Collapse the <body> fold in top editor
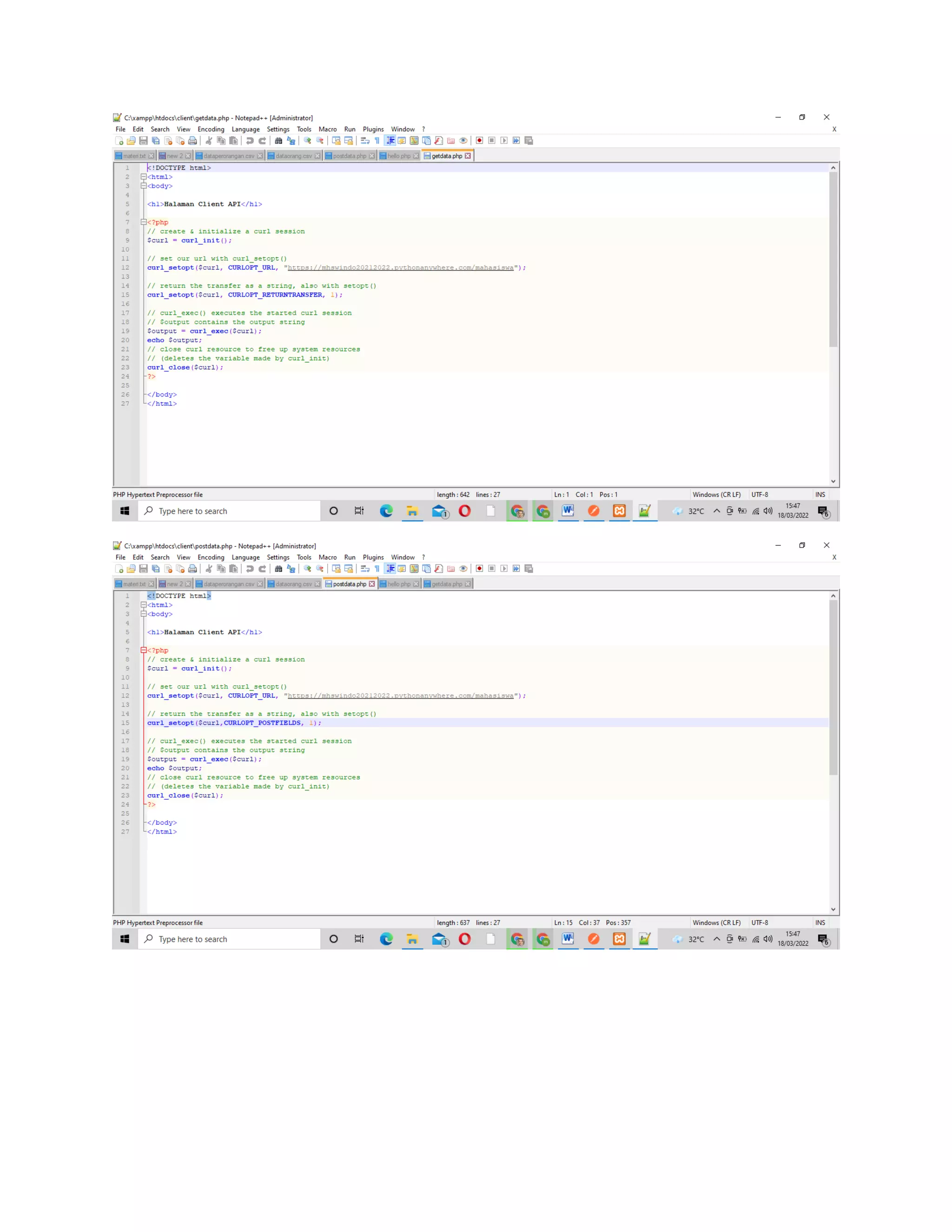The width and height of the screenshot is (952, 1232). click(143, 185)
